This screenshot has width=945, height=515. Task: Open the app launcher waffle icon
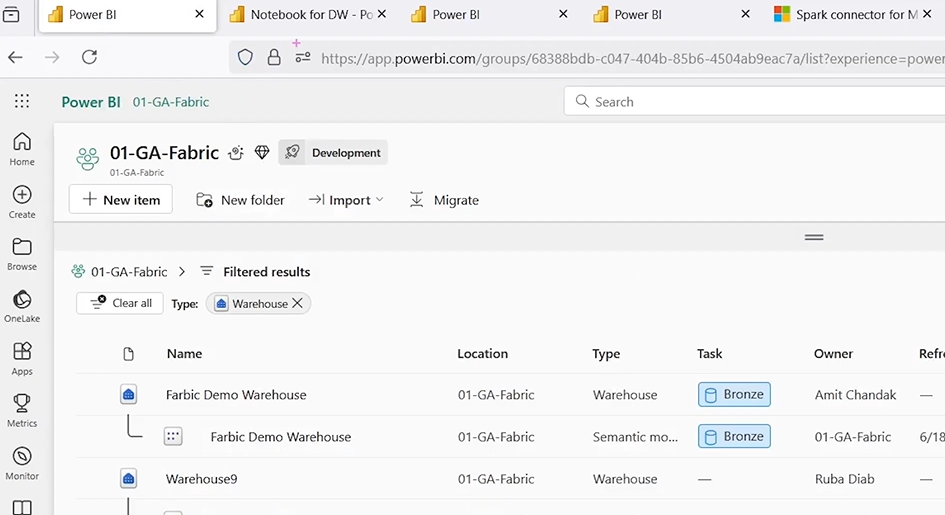click(x=22, y=101)
